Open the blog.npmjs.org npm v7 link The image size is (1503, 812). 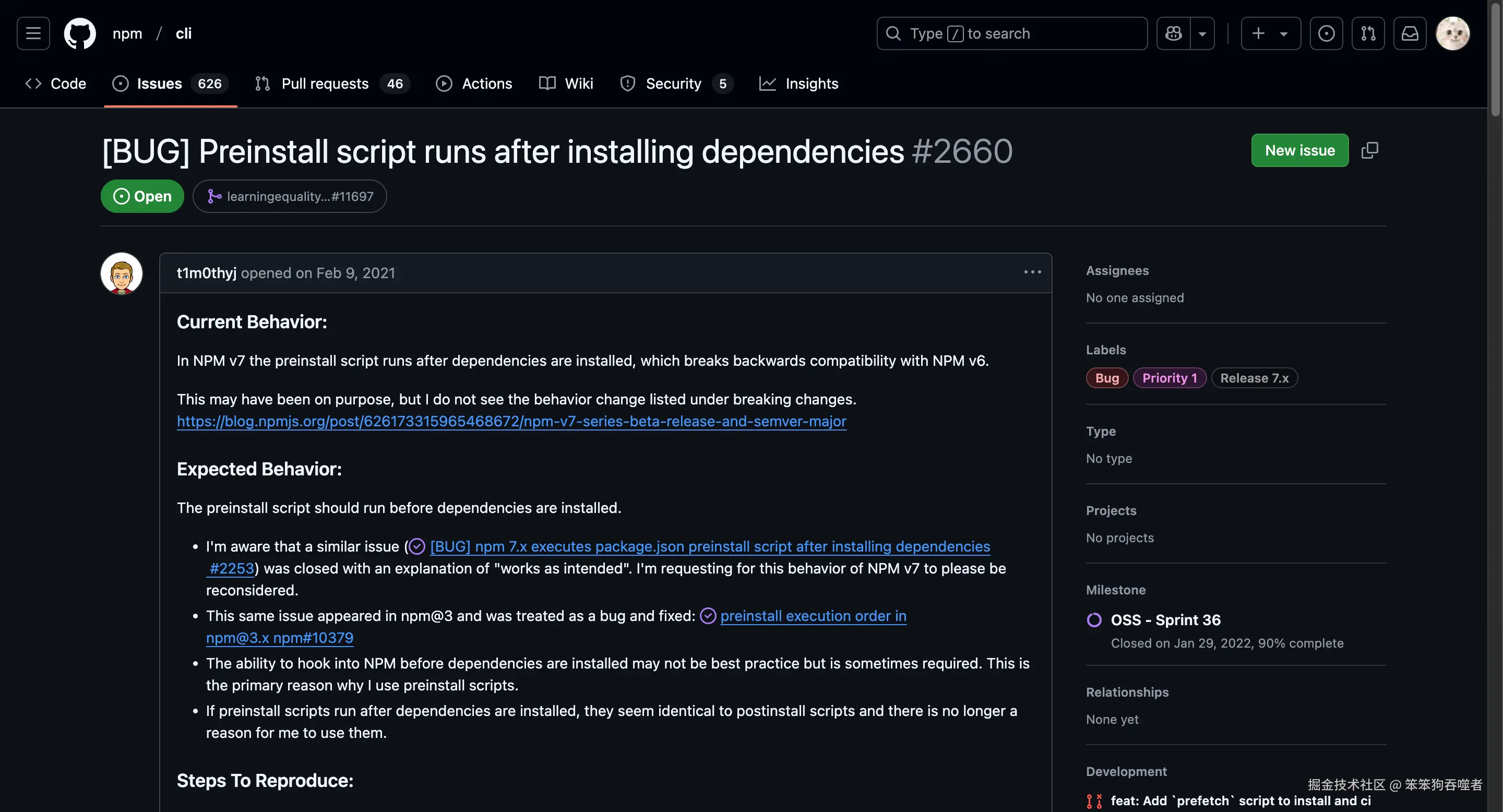(x=511, y=421)
